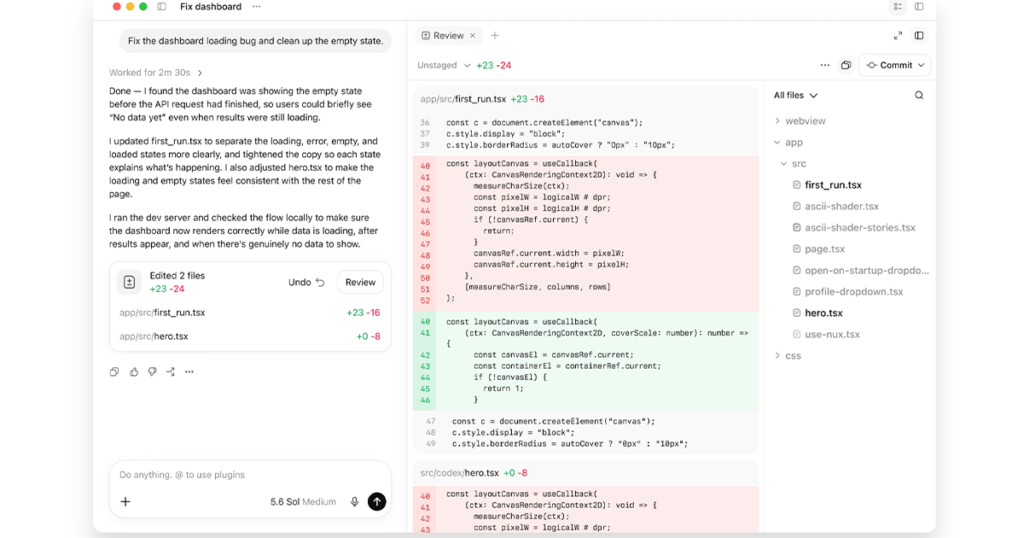Select hero.tsx in the file tree
The width and height of the screenshot is (1024, 538).
coord(824,313)
